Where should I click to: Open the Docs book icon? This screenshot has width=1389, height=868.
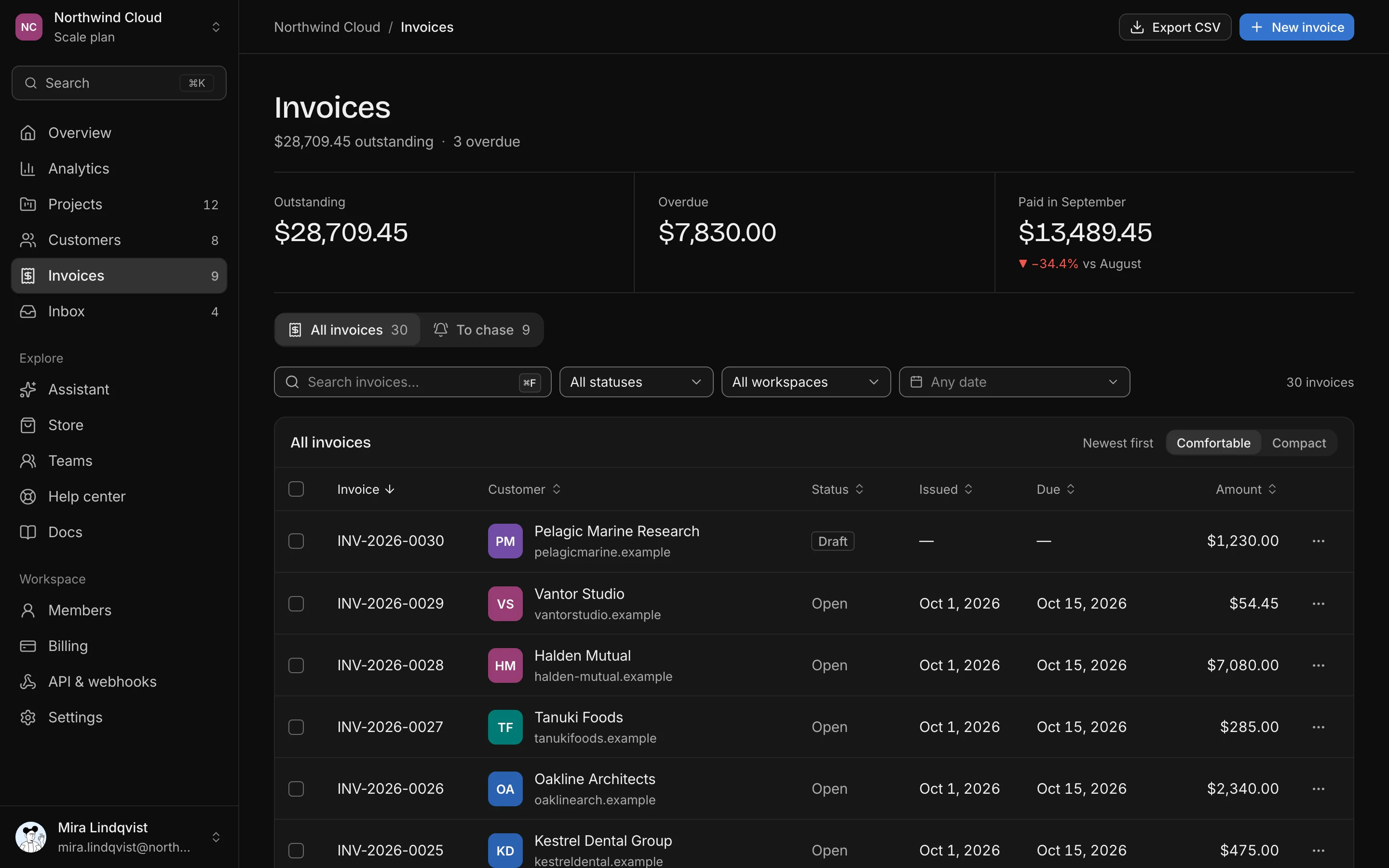27,531
